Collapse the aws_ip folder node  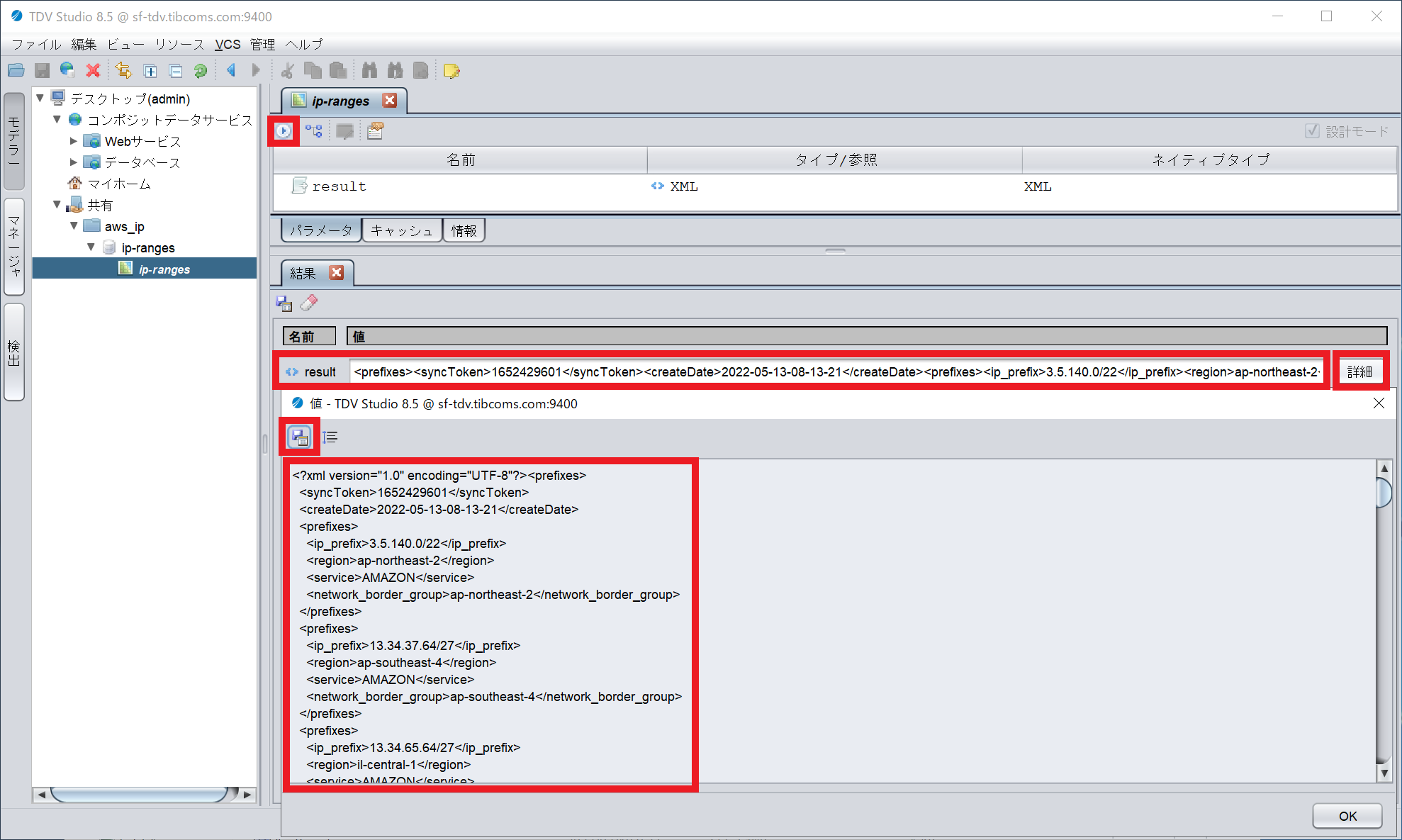(x=74, y=225)
